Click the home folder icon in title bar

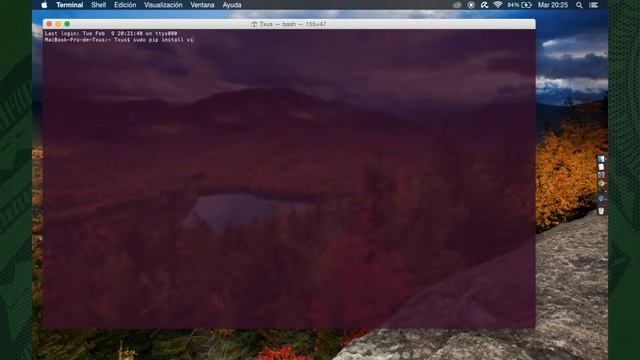254,24
